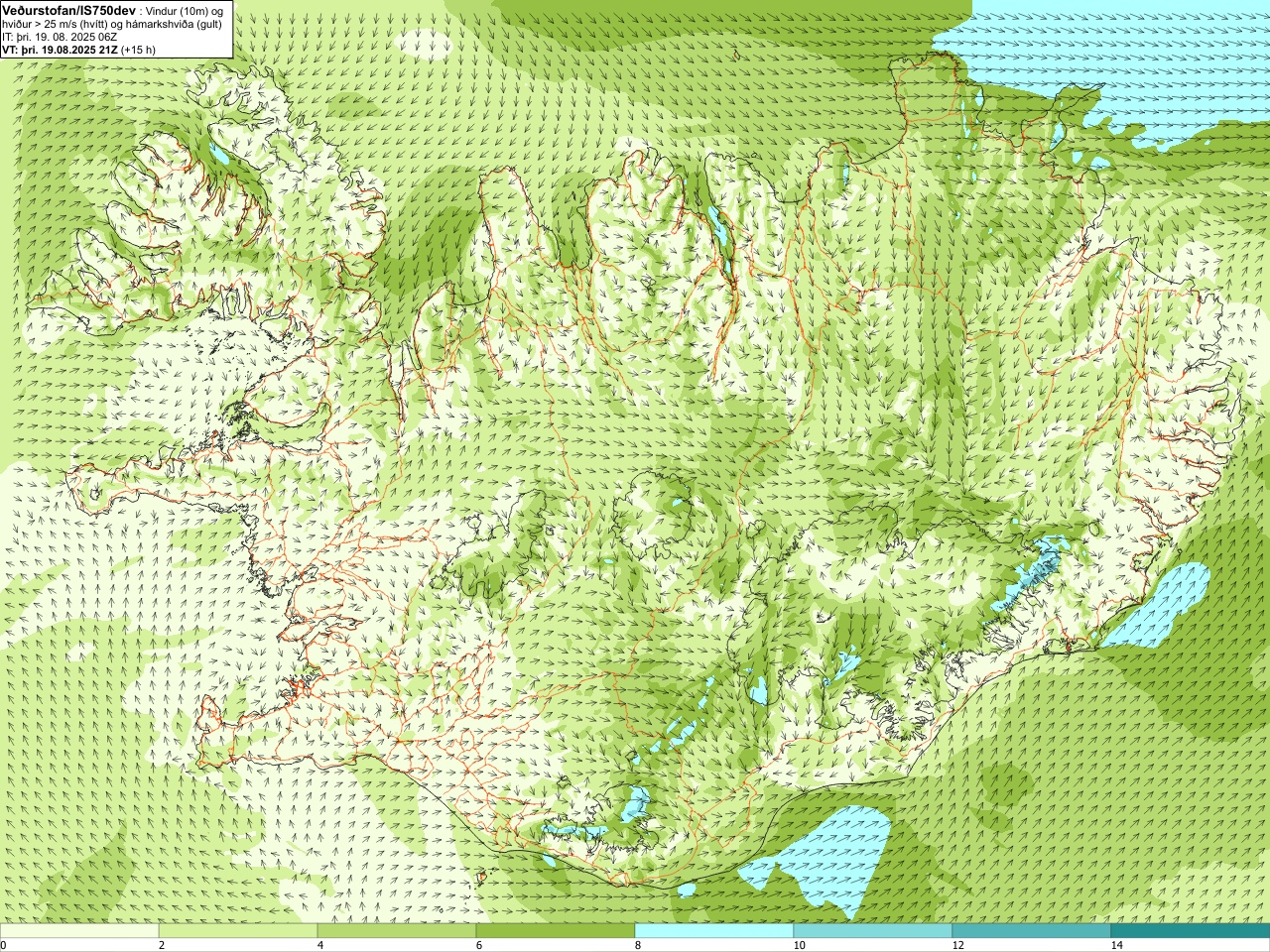The width and height of the screenshot is (1270, 952).
Task: Select the pale cream 0–2 legend swatch
Action: [79, 931]
